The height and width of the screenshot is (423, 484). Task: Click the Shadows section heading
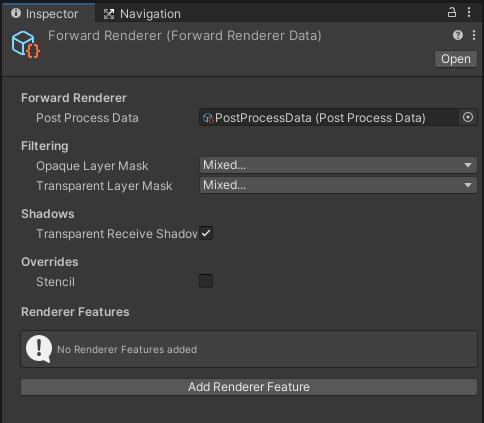click(x=48, y=214)
